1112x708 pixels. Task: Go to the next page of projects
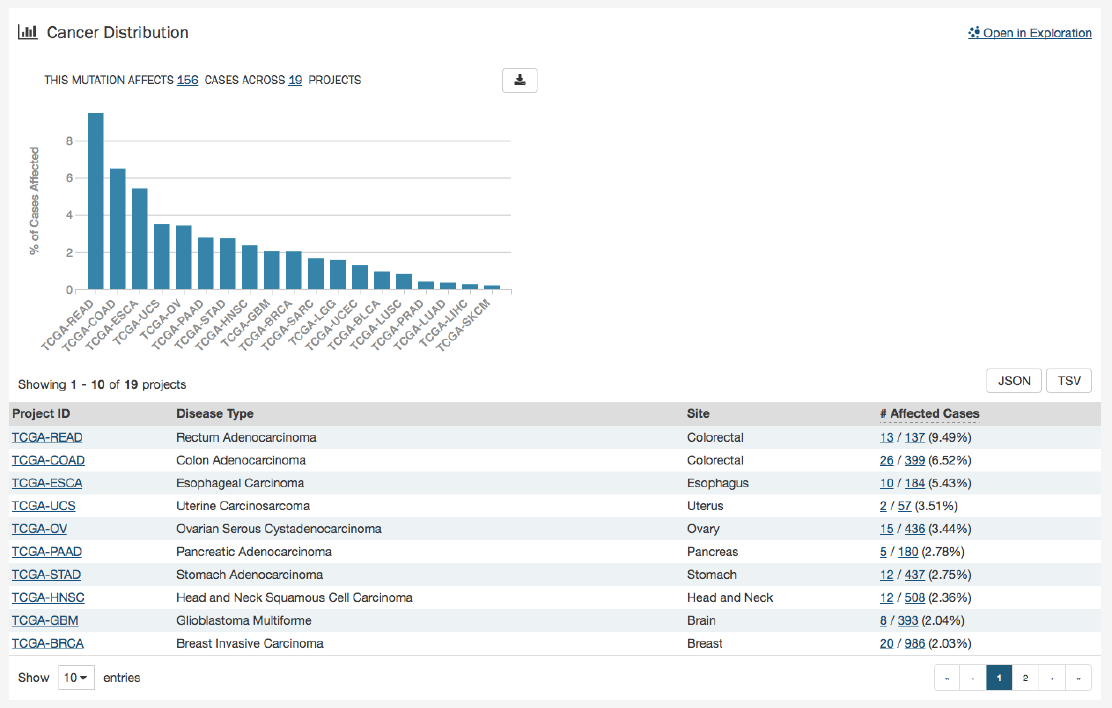point(1052,678)
